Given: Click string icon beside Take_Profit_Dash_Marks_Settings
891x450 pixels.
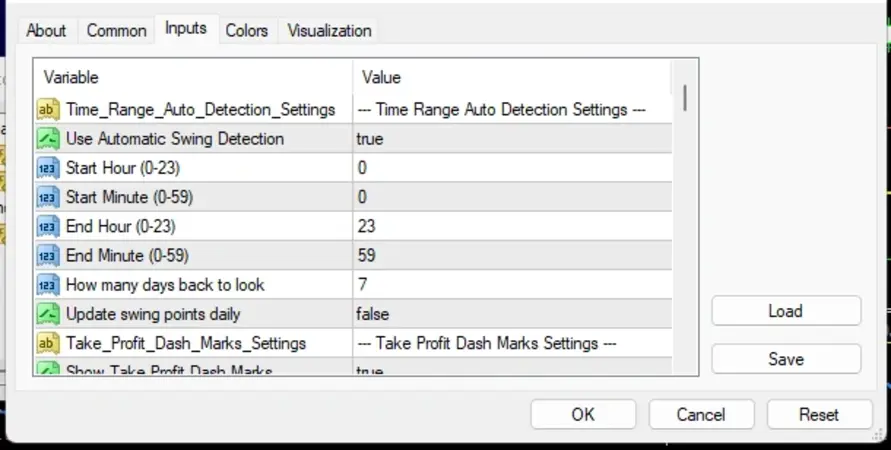Looking at the screenshot, I should [48, 343].
